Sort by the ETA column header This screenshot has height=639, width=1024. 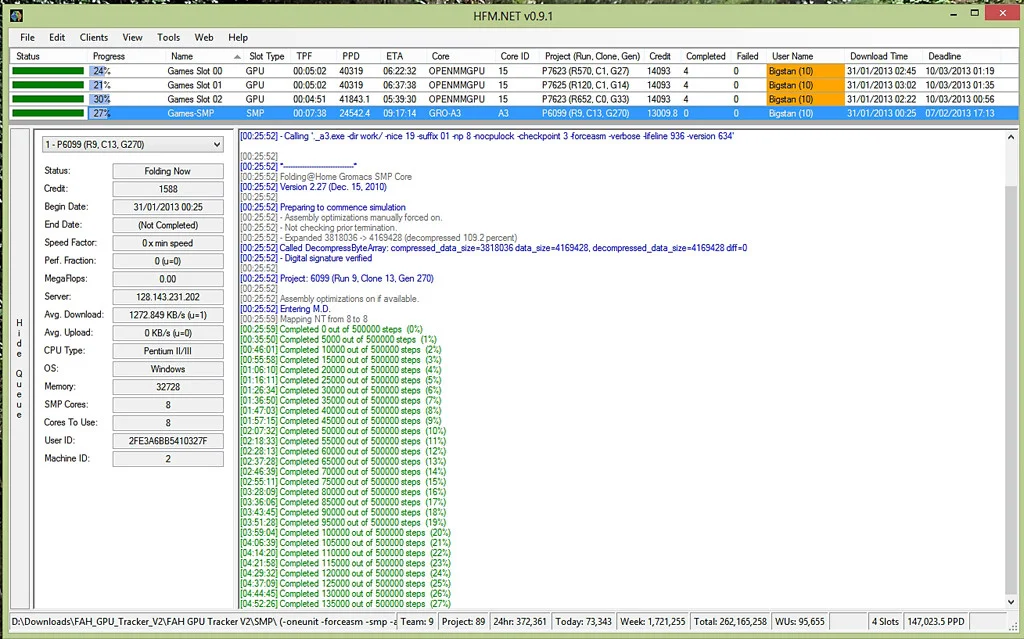[394, 56]
